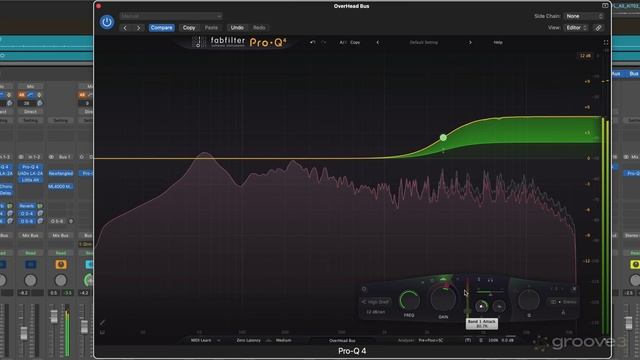Click the Compare button

[162, 28]
